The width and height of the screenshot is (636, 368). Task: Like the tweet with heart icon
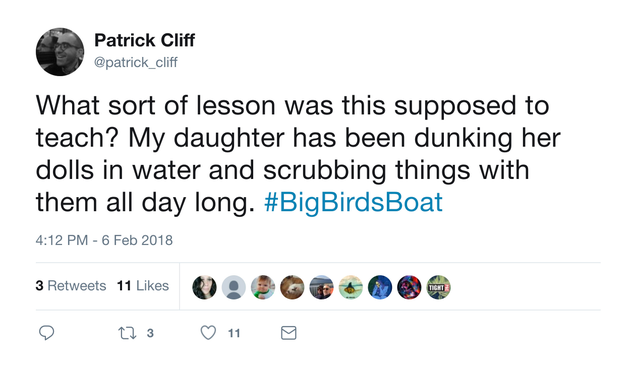coord(208,333)
